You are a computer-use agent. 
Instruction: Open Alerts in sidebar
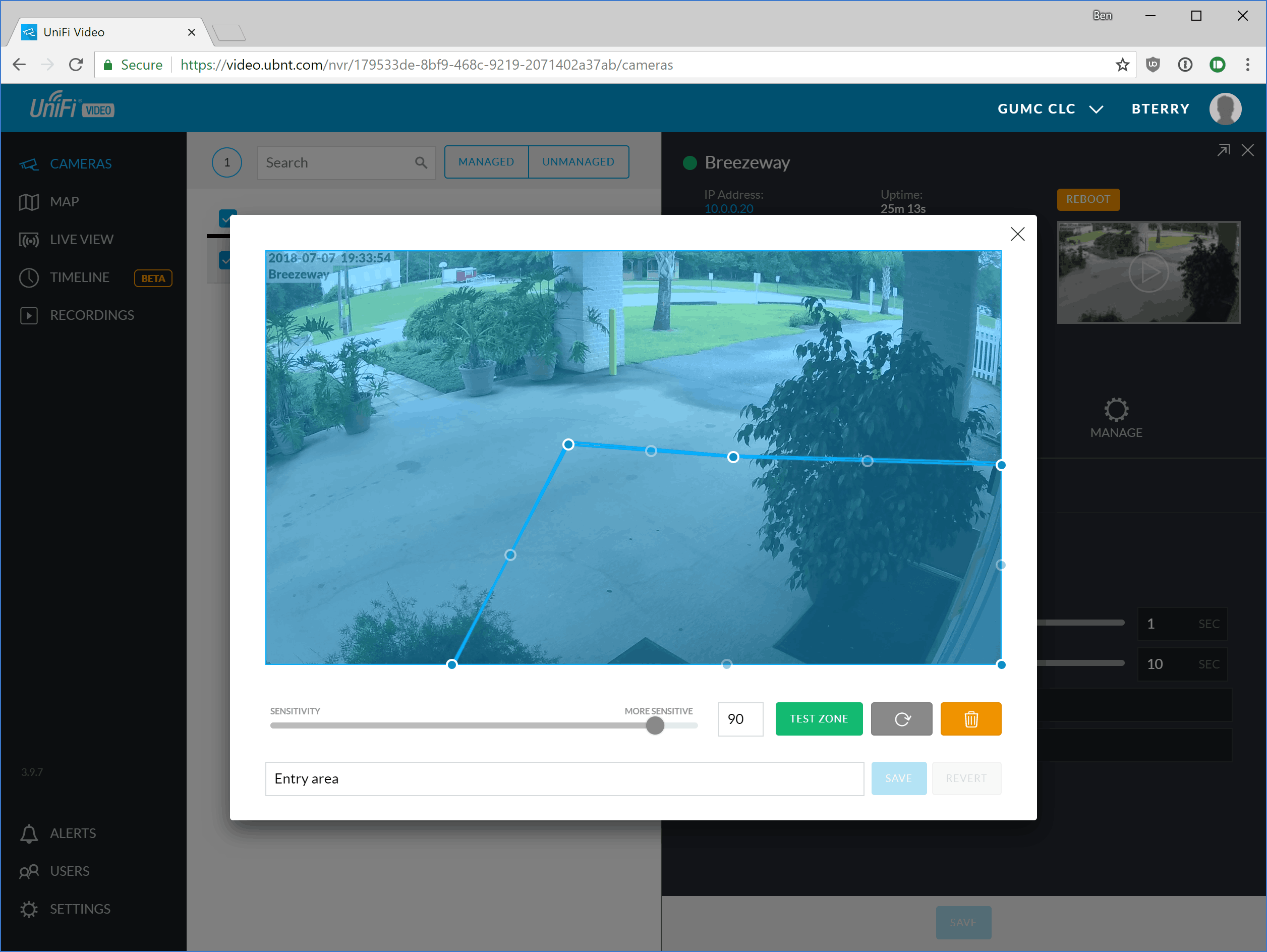point(57,833)
